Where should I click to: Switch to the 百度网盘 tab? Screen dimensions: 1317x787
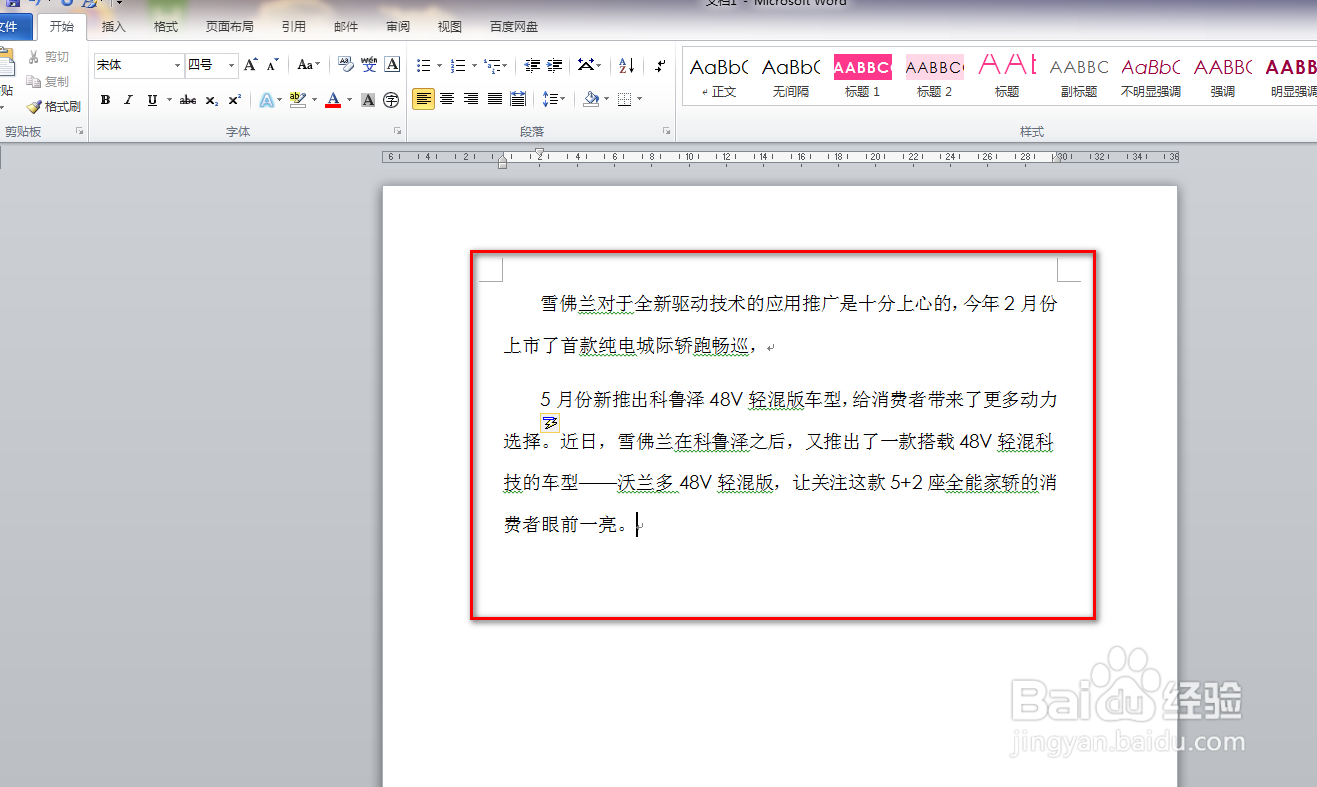pos(514,27)
